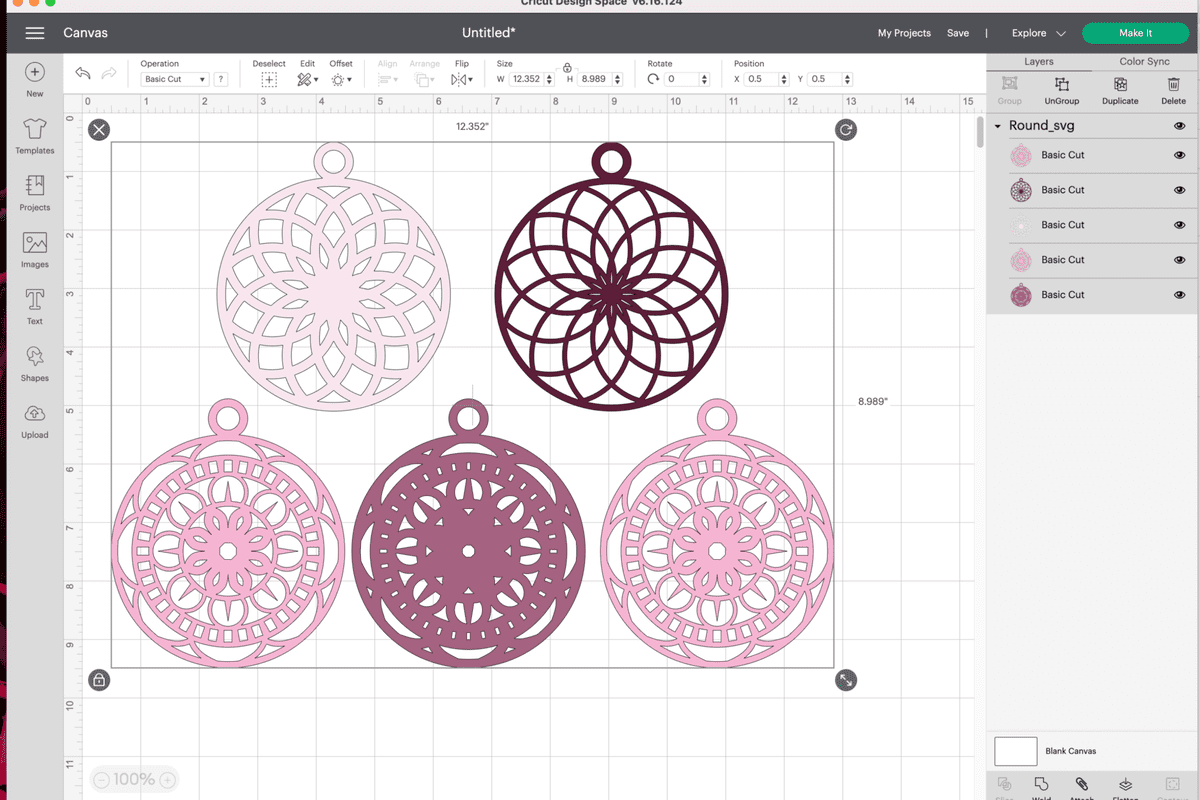
Task: Click the canvas vertical scrollbar
Action: [979, 132]
